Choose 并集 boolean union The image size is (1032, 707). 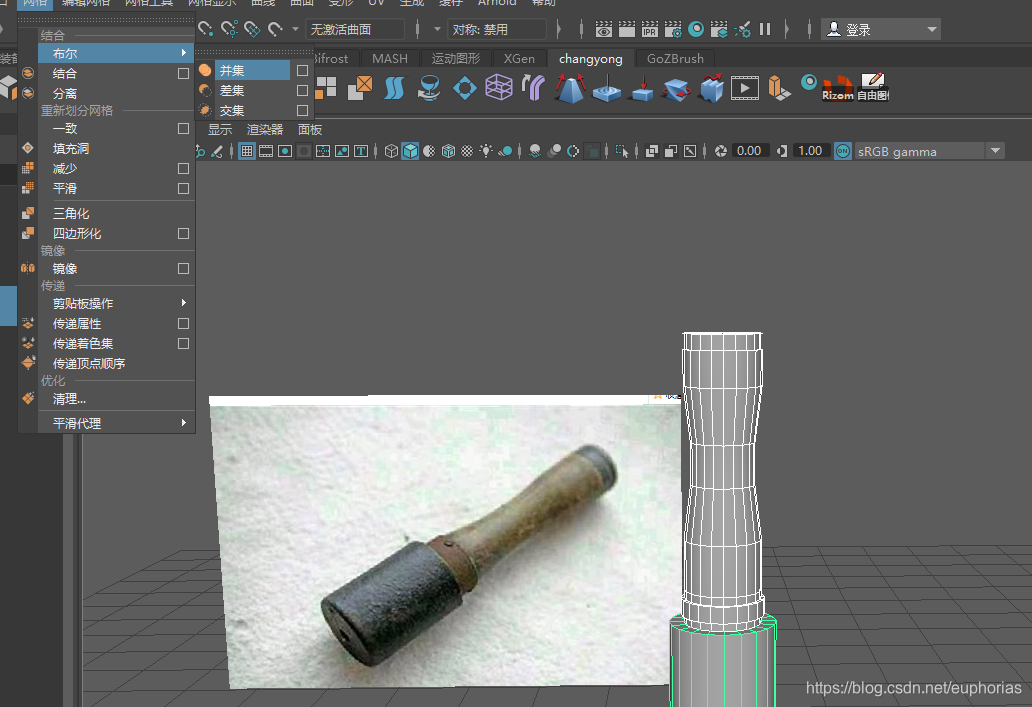tap(253, 70)
